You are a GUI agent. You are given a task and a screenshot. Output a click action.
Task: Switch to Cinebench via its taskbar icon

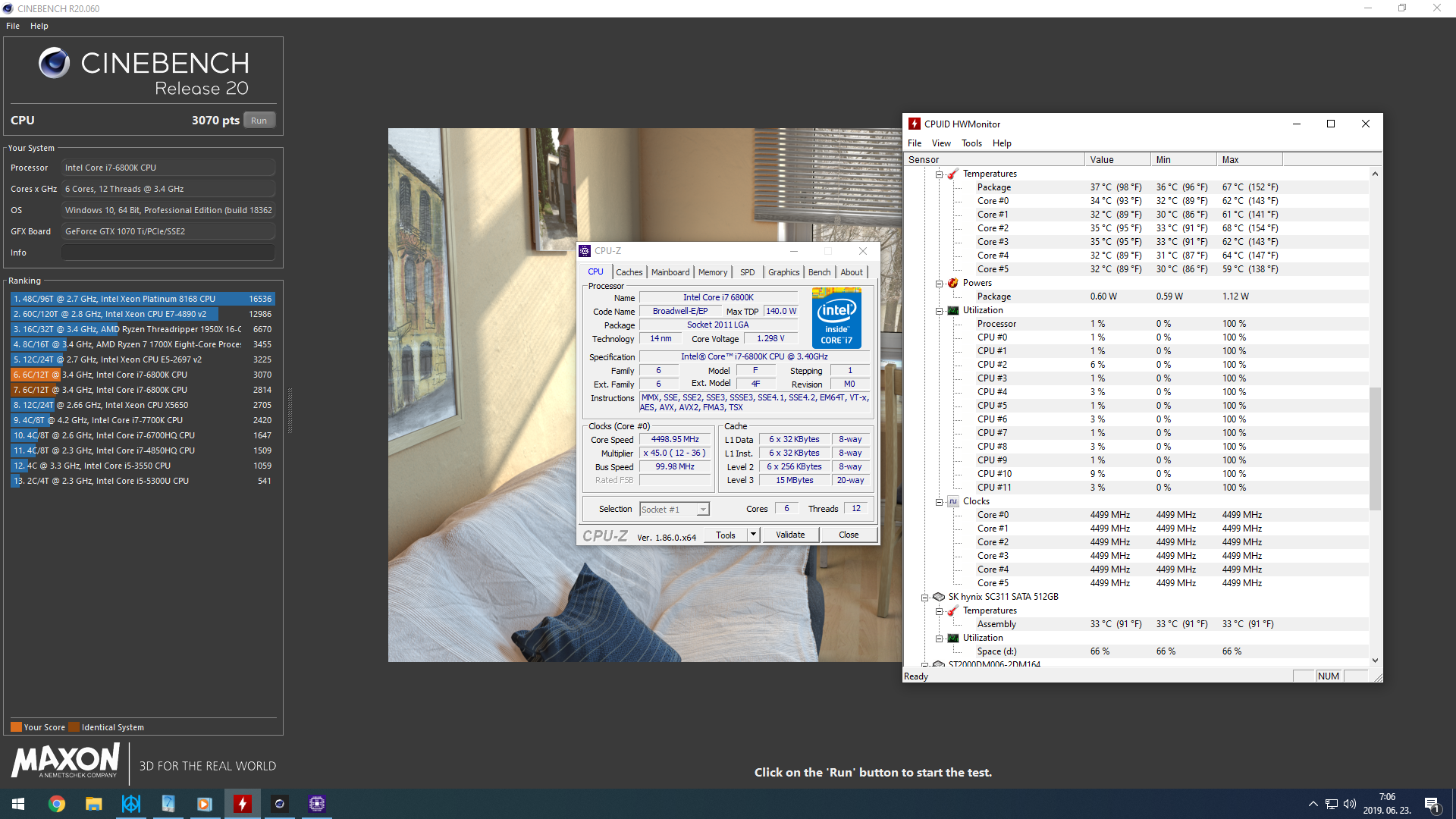point(280,804)
